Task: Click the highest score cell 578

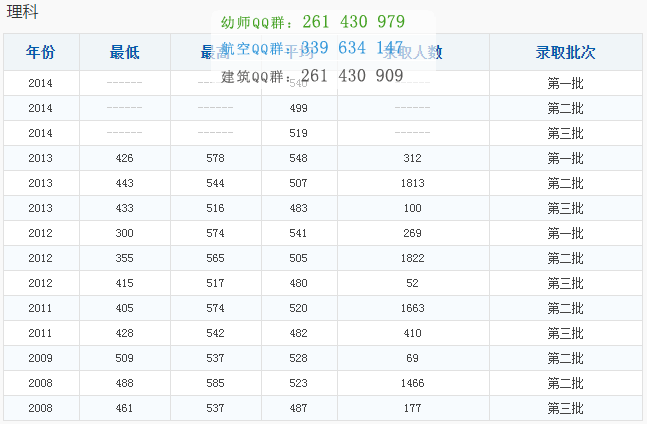Action: coord(215,158)
